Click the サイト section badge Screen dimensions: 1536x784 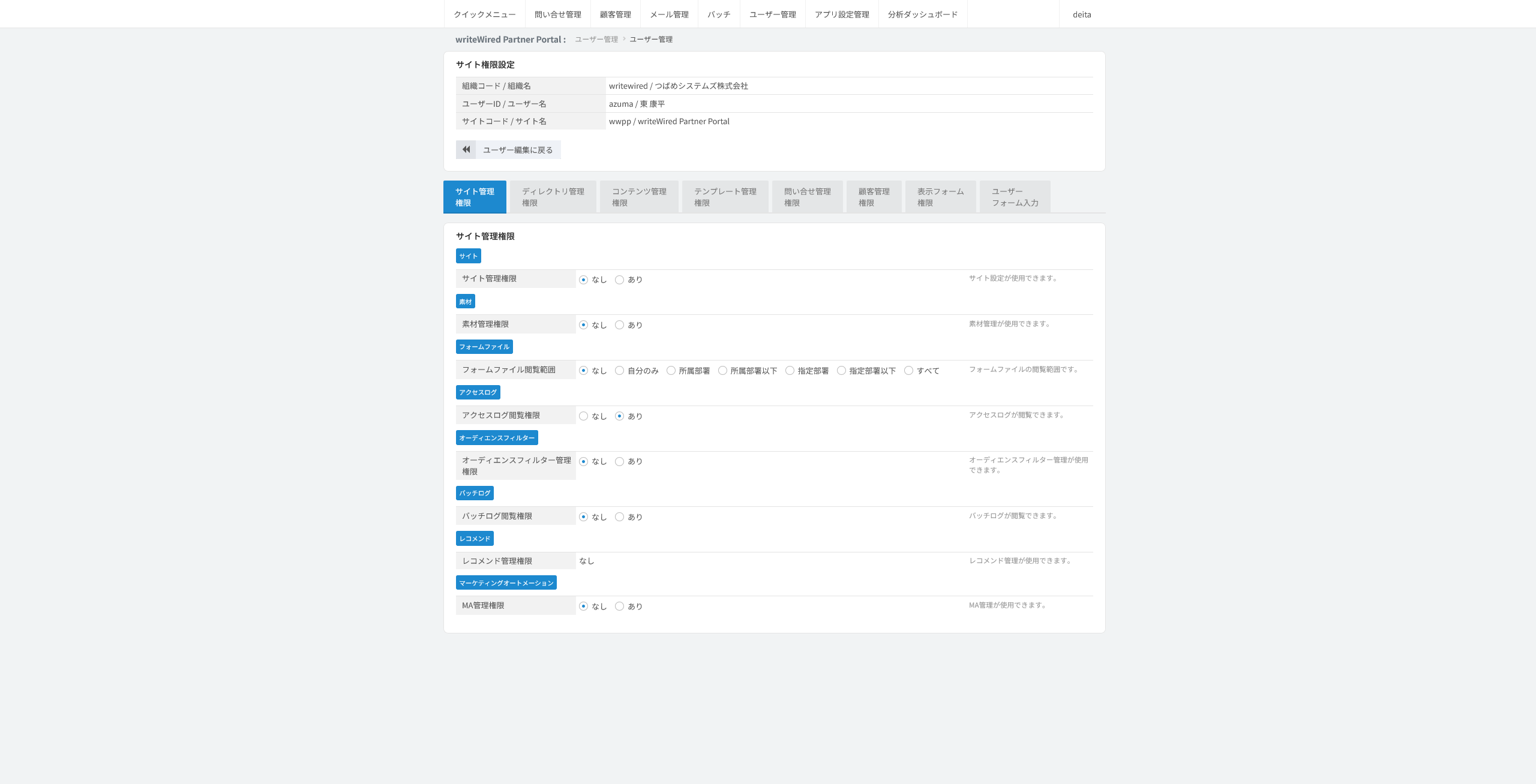coord(468,256)
